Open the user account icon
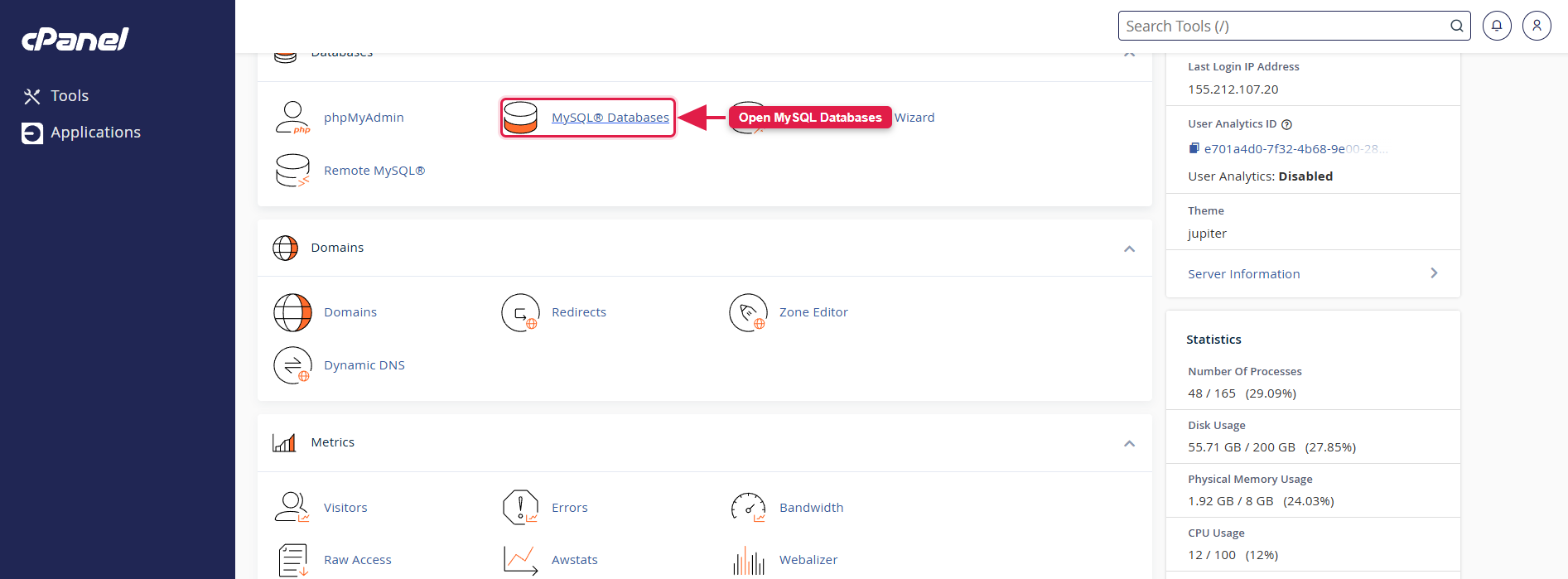The height and width of the screenshot is (579, 1568). click(1537, 26)
